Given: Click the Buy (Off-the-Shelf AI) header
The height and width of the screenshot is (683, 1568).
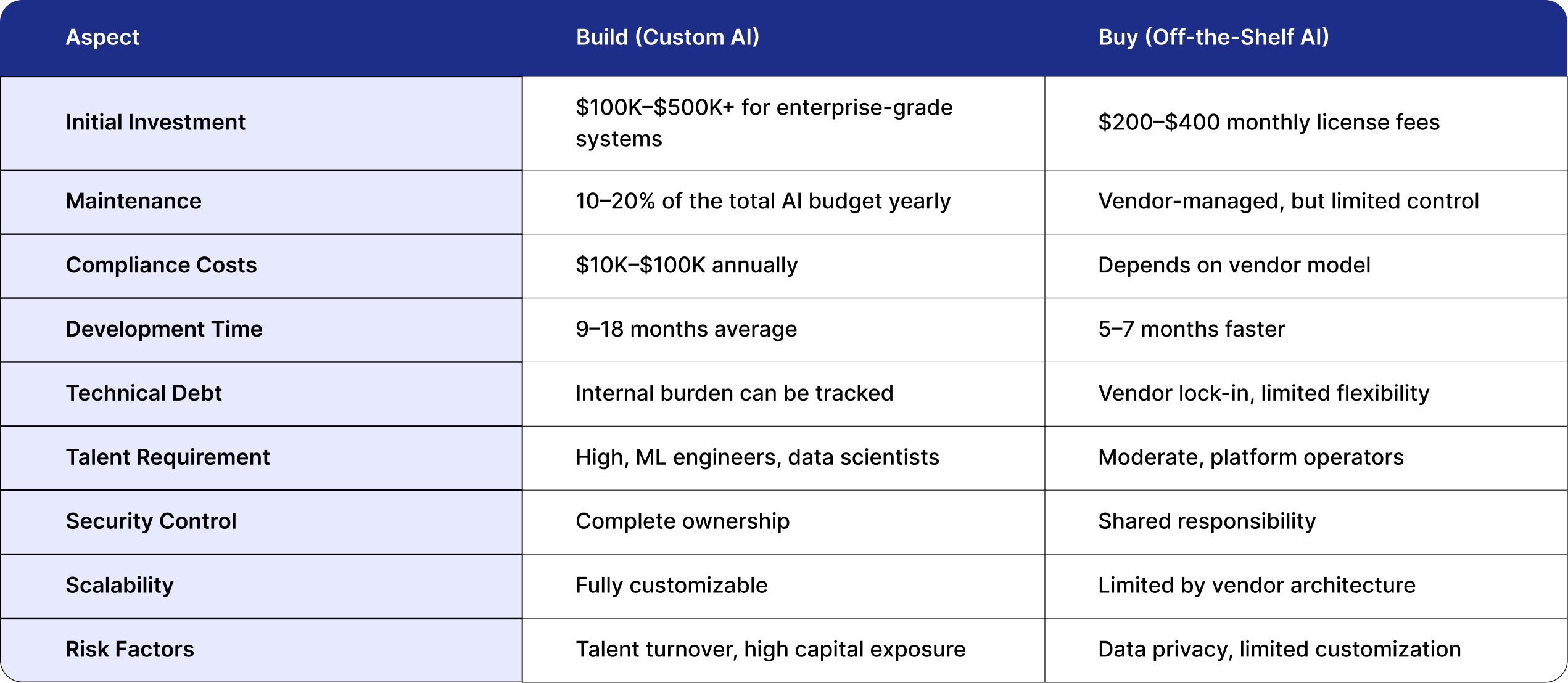Looking at the screenshot, I should click(x=1213, y=37).
